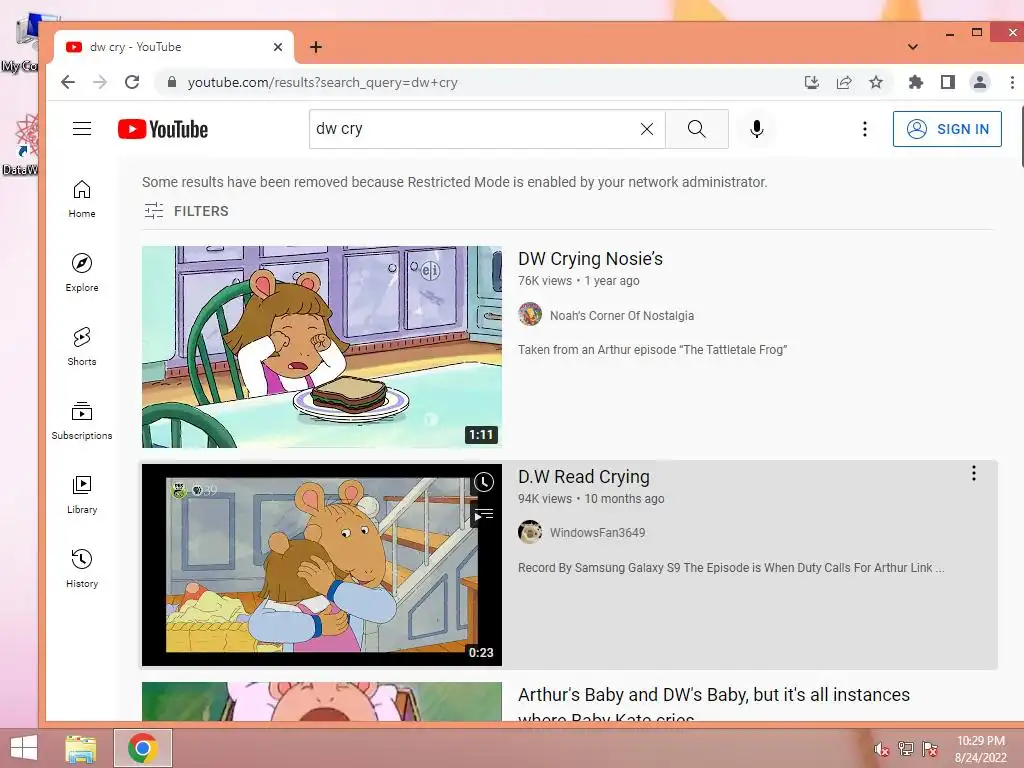The height and width of the screenshot is (768, 1024).
Task: Open Subscriptions in the sidebar
Action: coord(82,421)
